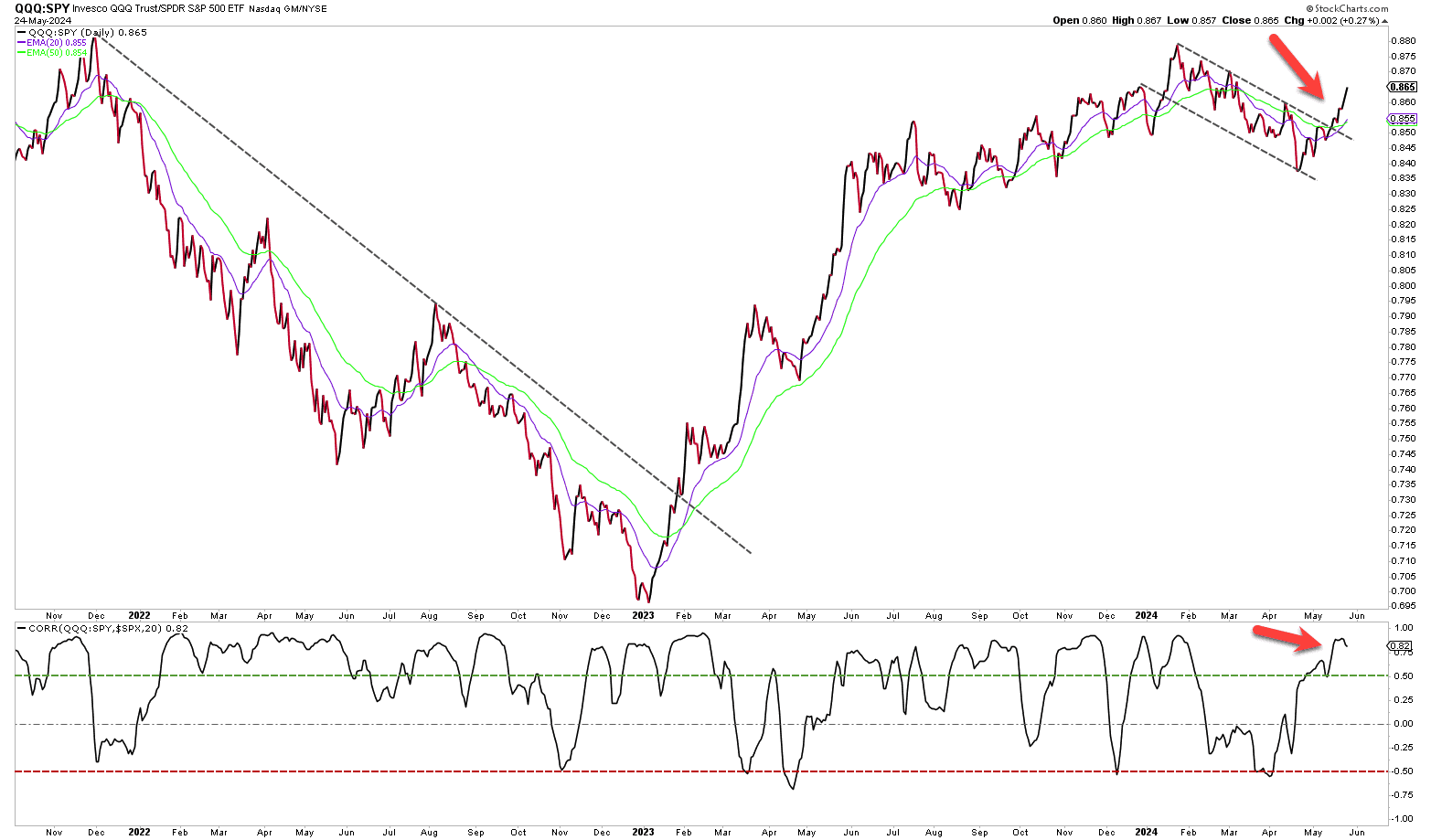Click the -0.25 correlation axis label
Image resolution: width=1431 pixels, height=840 pixels.
tap(1403, 748)
